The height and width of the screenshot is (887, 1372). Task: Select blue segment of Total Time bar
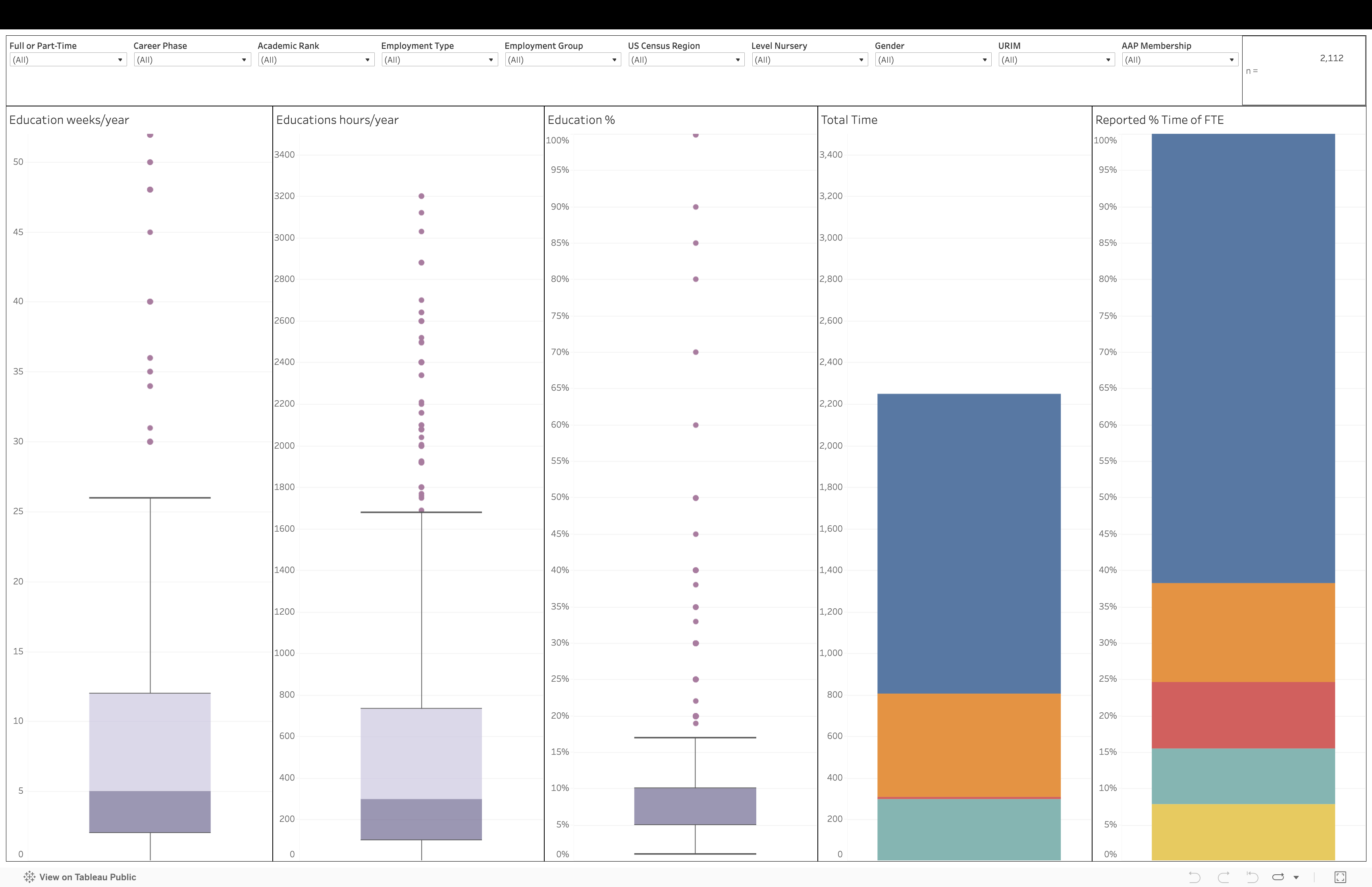click(x=968, y=543)
